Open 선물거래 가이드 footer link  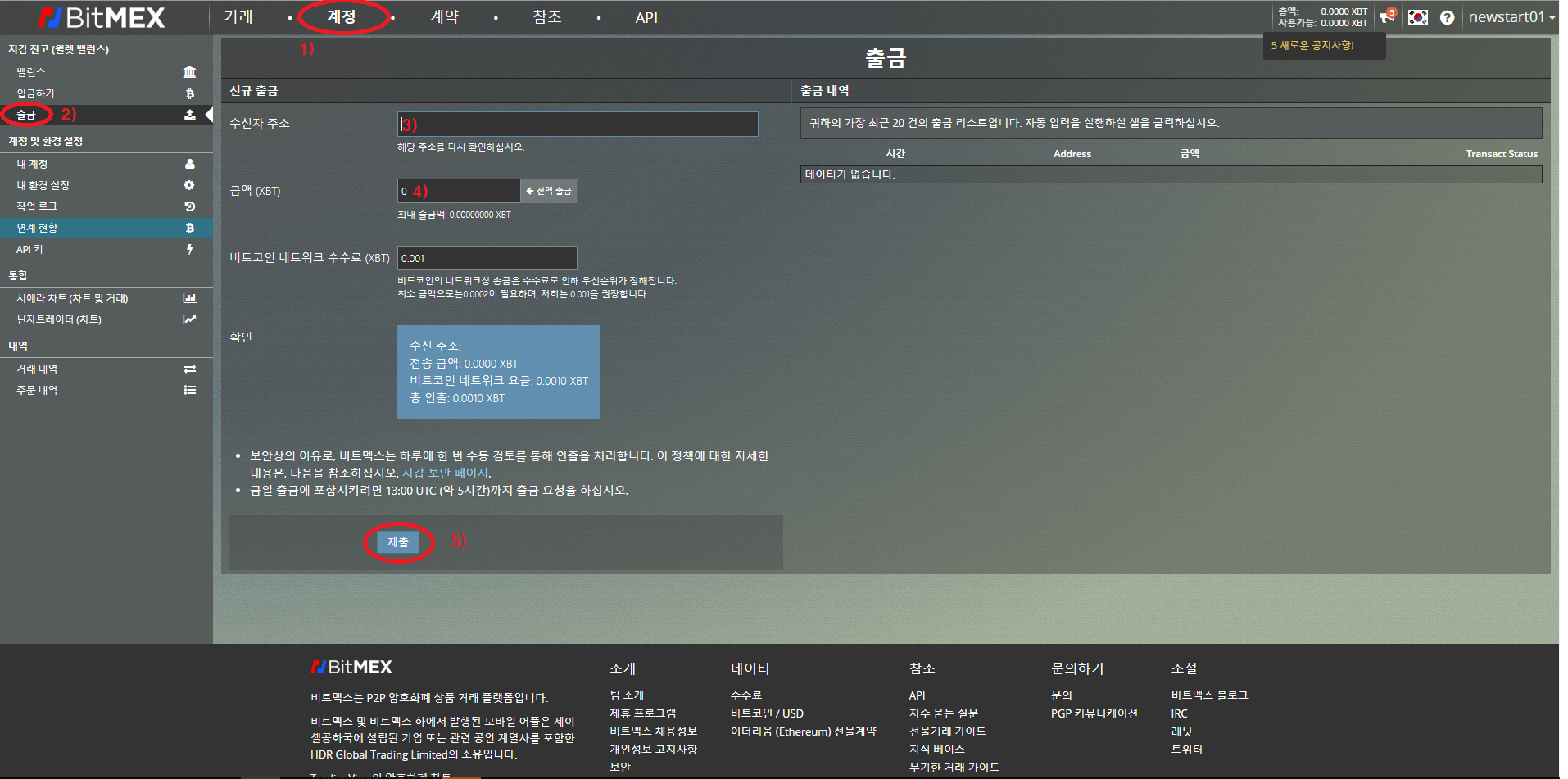coord(948,731)
